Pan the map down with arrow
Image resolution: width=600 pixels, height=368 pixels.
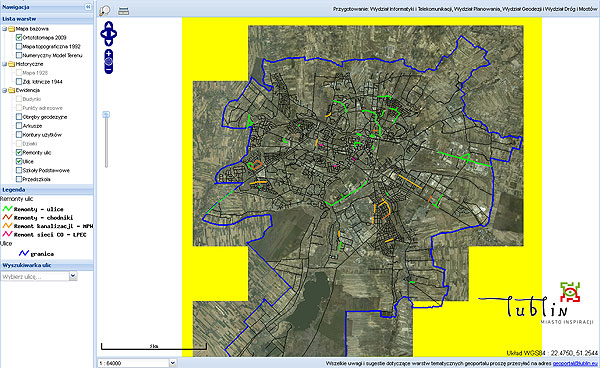pos(109,42)
